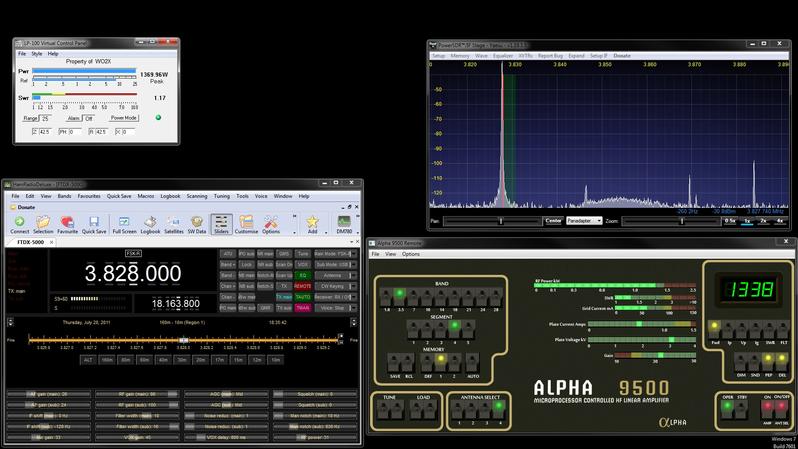
Task: Select antenna 4 on Alpha 9500
Action: coord(499,408)
